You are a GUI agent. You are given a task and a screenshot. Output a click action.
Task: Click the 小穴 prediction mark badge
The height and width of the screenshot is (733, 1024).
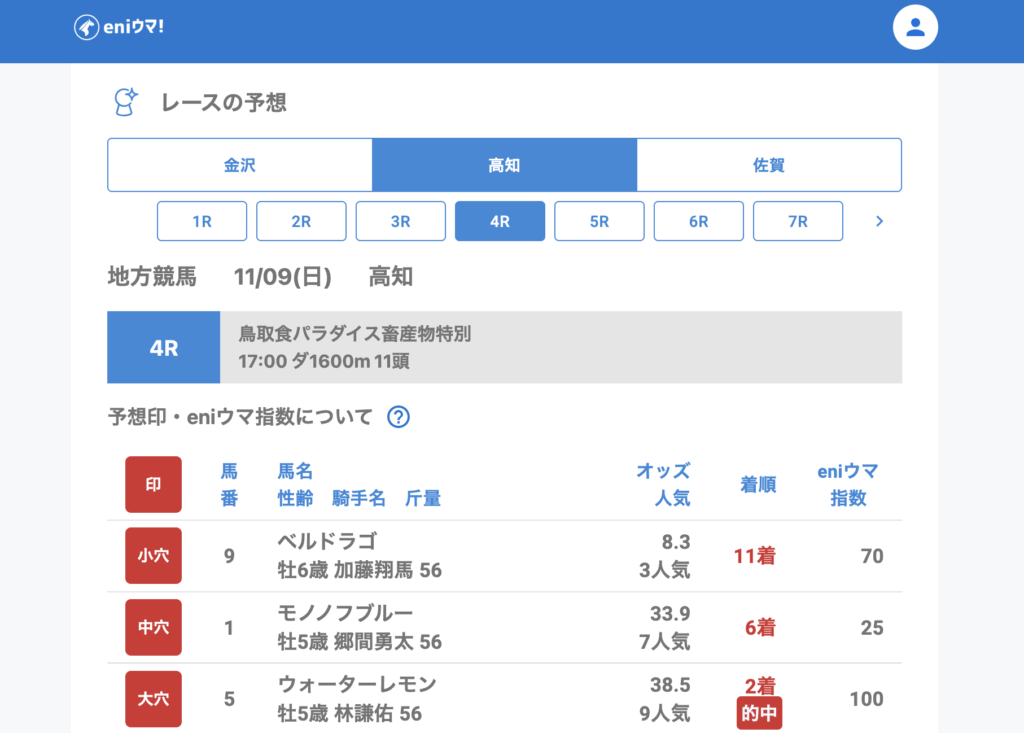click(x=153, y=556)
